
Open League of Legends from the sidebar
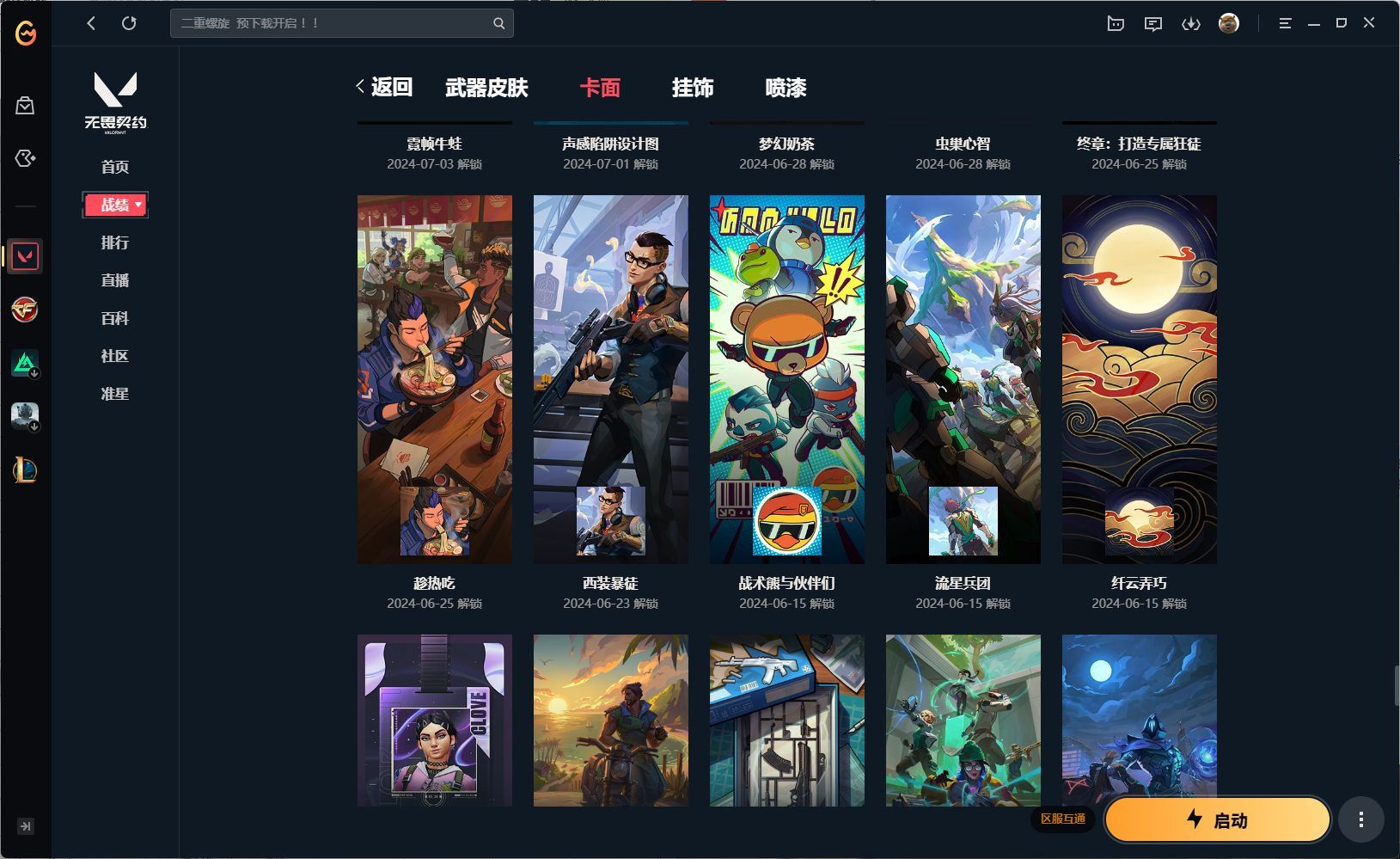click(25, 470)
